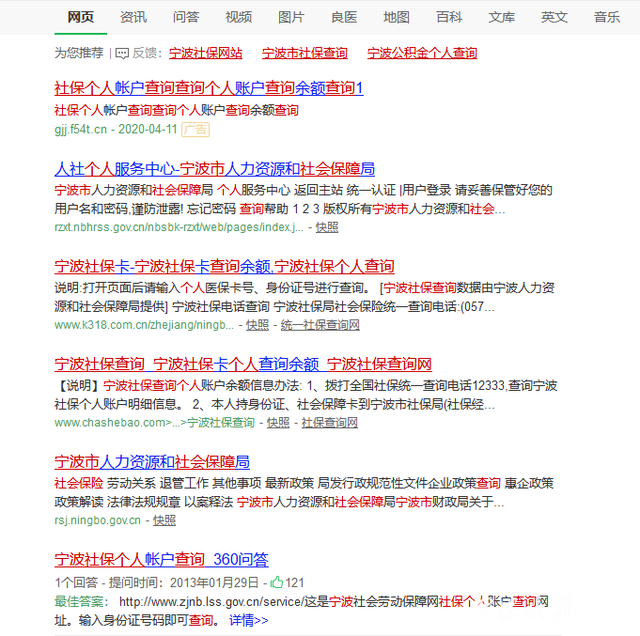Image resolution: width=640 pixels, height=636 pixels.
Task: Switch to the 百科 tab
Action: point(449,17)
